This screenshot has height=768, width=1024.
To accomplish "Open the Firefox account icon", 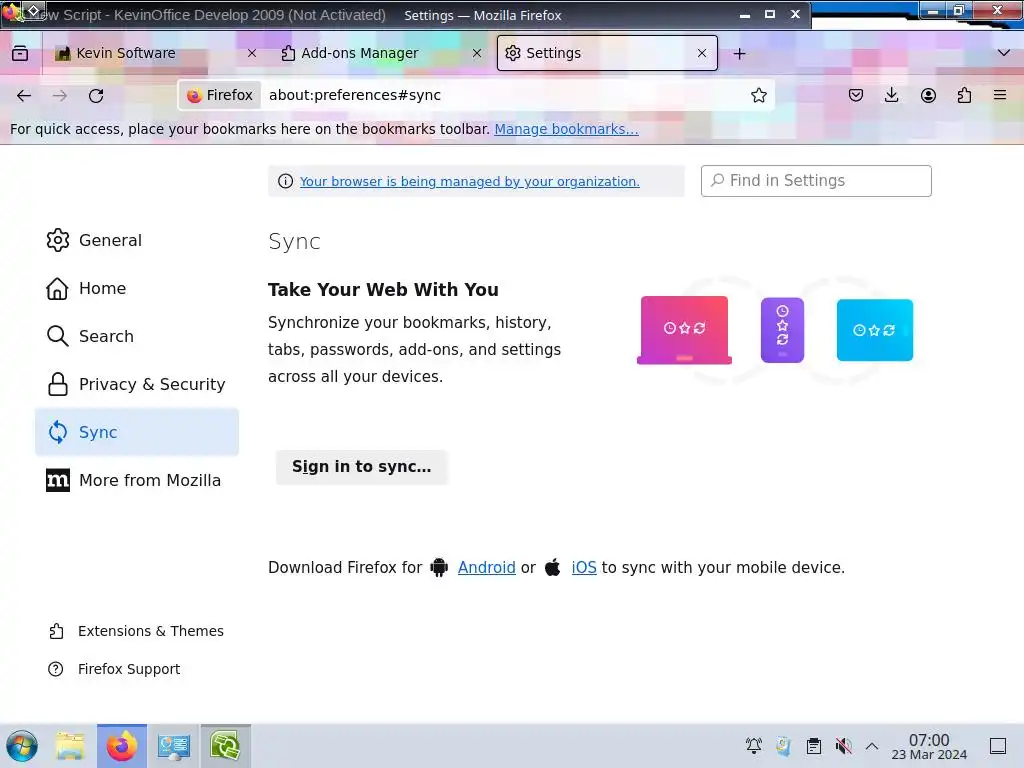I will [x=928, y=95].
